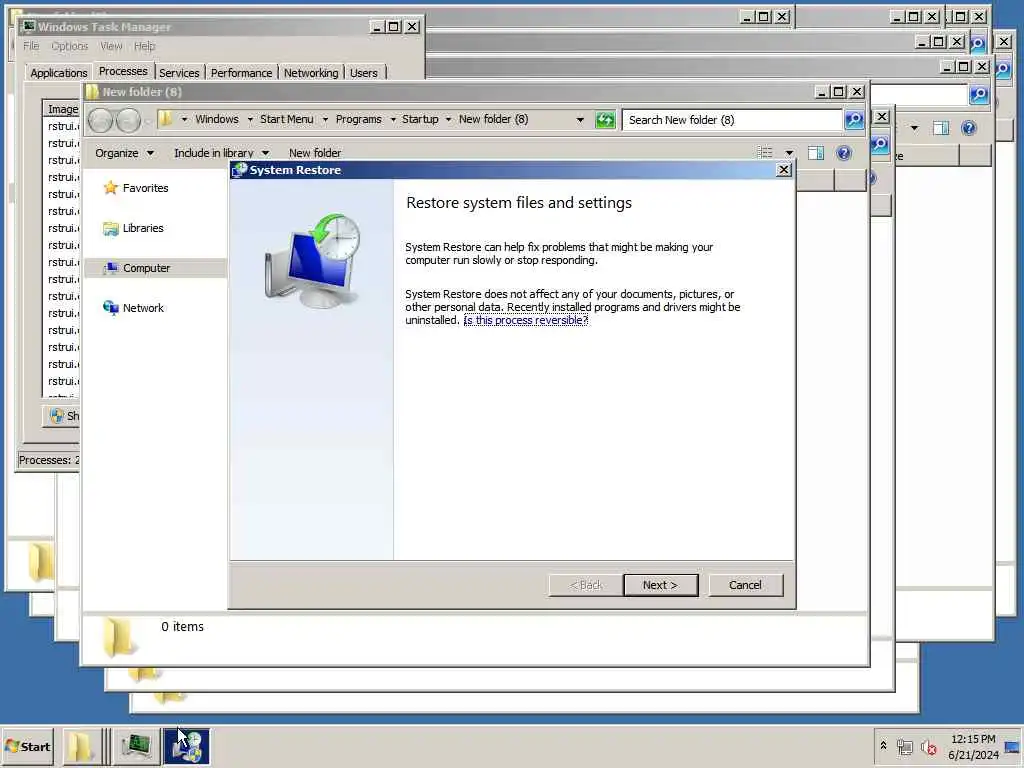
Task: Open the address bar history dropdown
Action: (580, 120)
